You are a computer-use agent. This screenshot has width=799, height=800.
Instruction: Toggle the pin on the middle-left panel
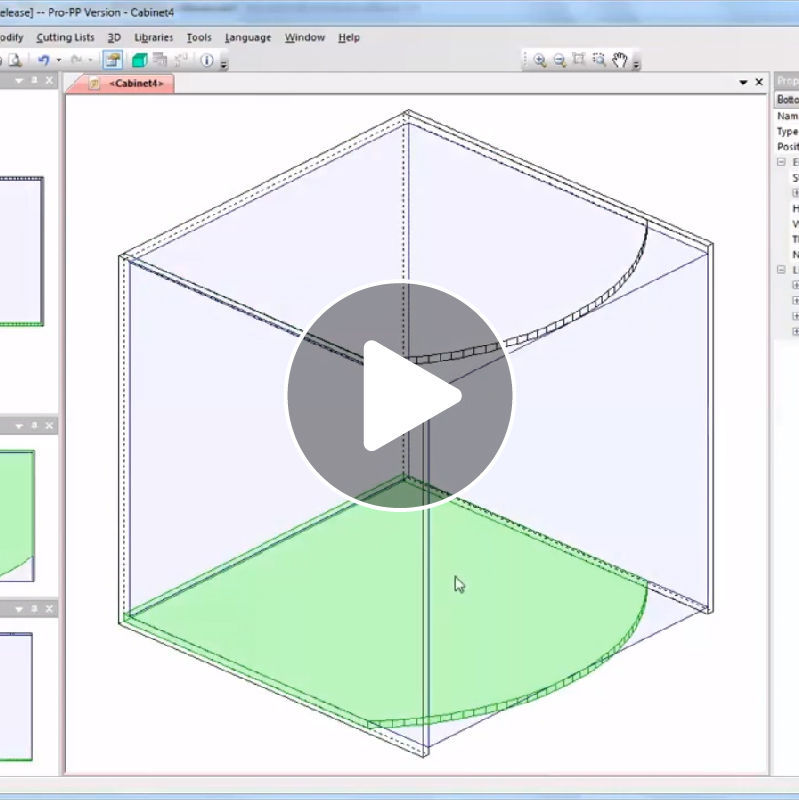[x=33, y=426]
